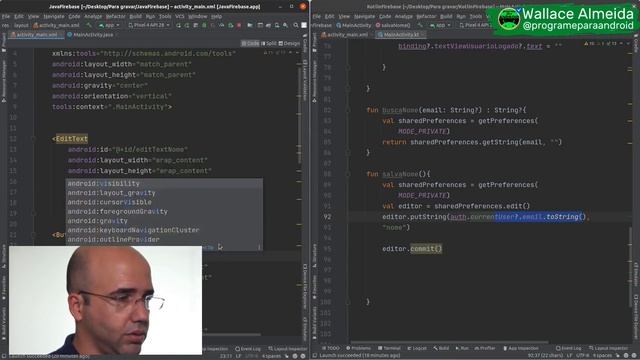Click Search Everywhere magnifier in JavaFirebase toolbar
This screenshot has height=360, width=640.
tap(296, 25)
